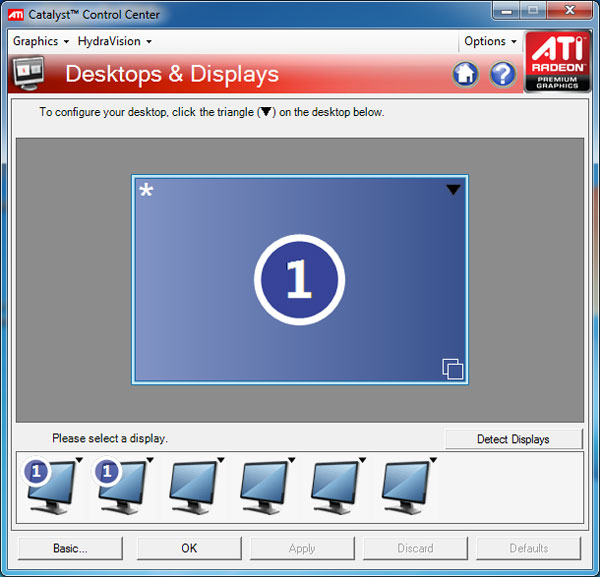Screen dimensions: 600x577
Task: Select the sixth monitor icon
Action: coord(405,487)
